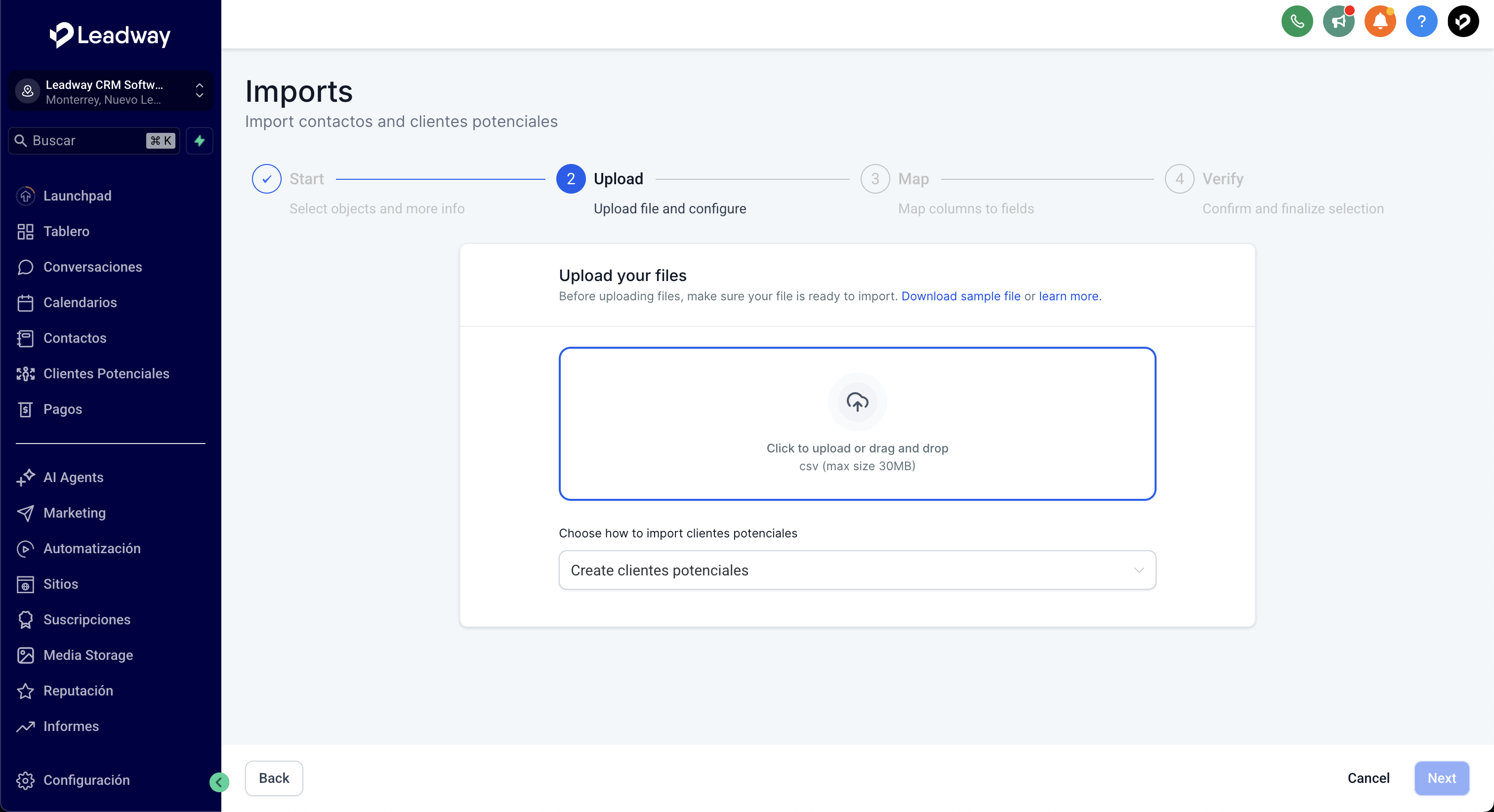Open the Create clientes potenciales dropdown
The image size is (1494, 812).
tap(857, 570)
